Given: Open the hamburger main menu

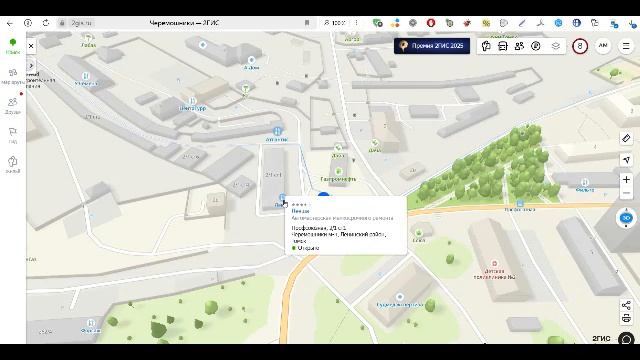Looking at the screenshot, I should [626, 46].
